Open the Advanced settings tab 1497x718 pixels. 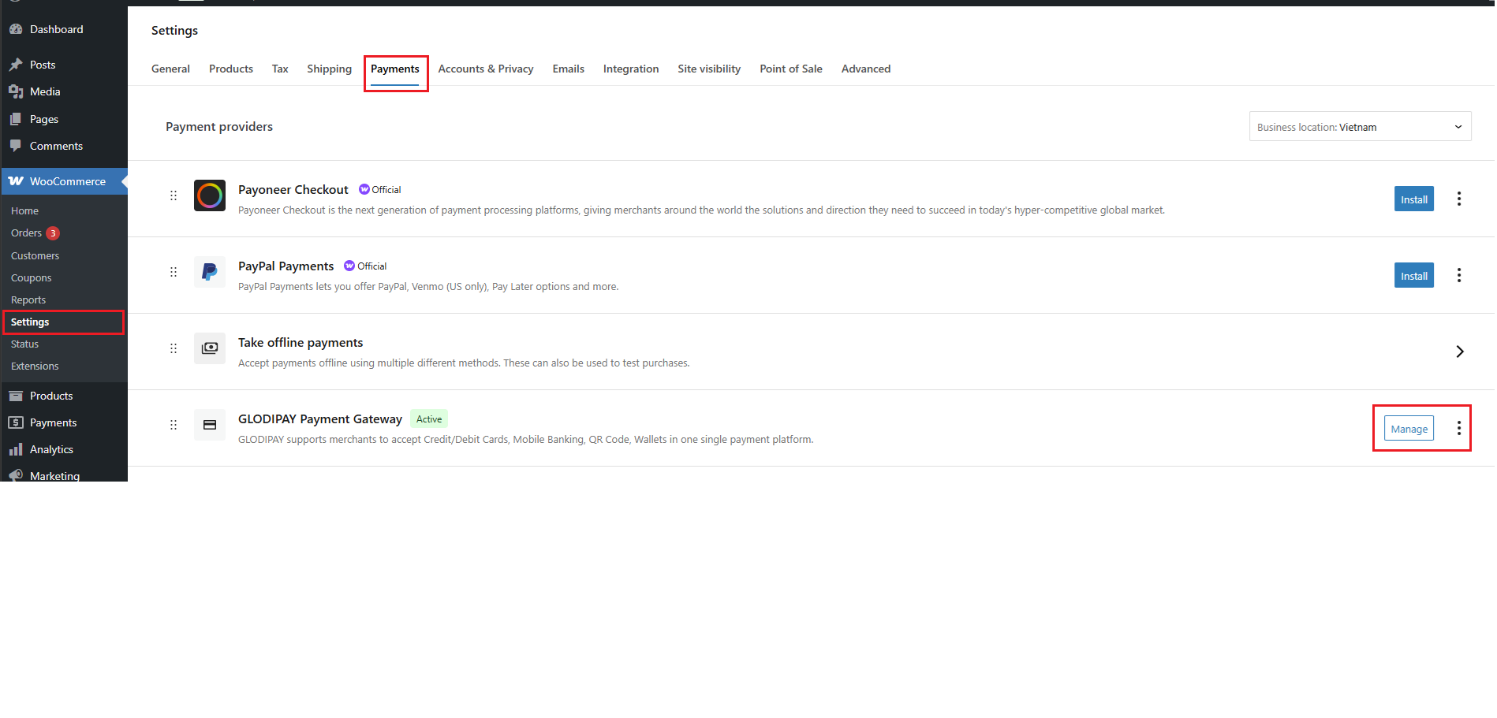[x=866, y=69]
